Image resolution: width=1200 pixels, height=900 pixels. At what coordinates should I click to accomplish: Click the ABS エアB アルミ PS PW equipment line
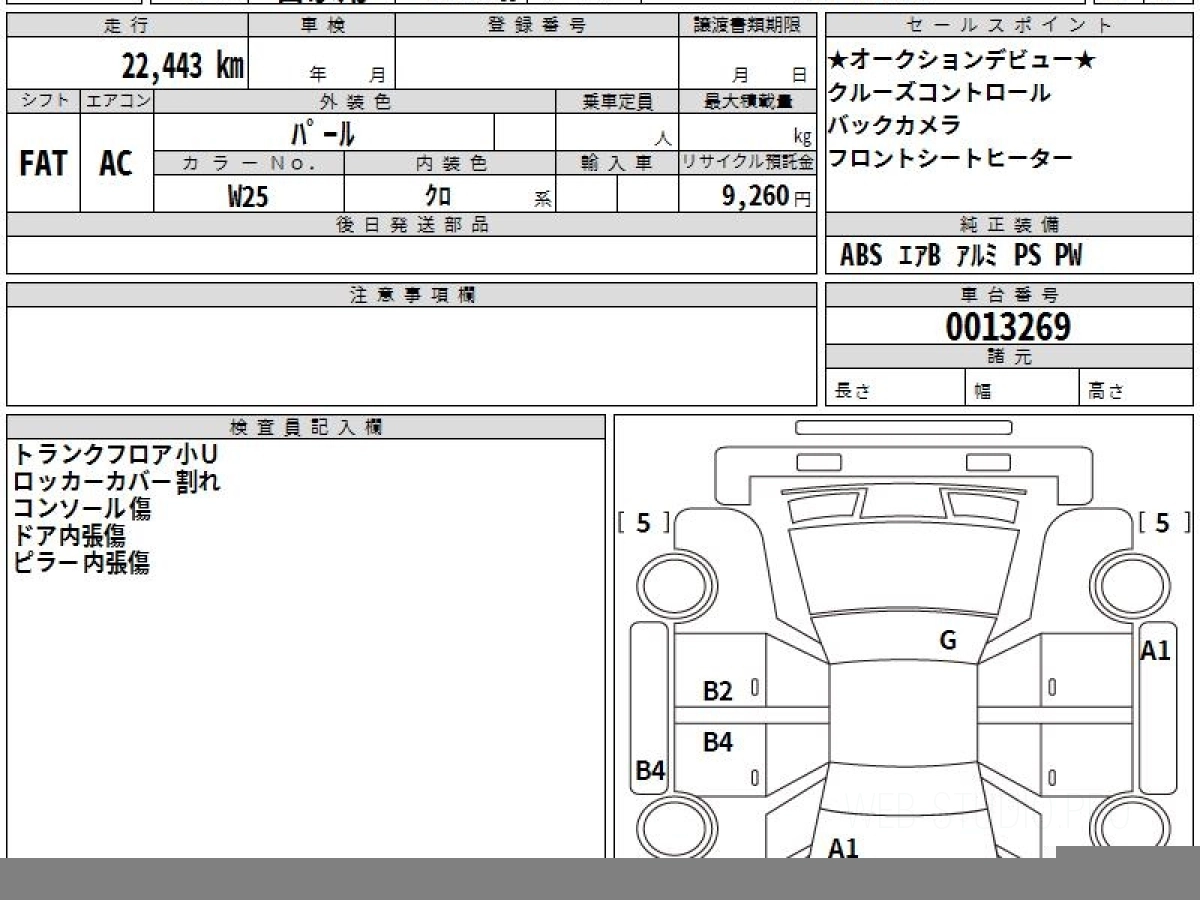(x=961, y=256)
